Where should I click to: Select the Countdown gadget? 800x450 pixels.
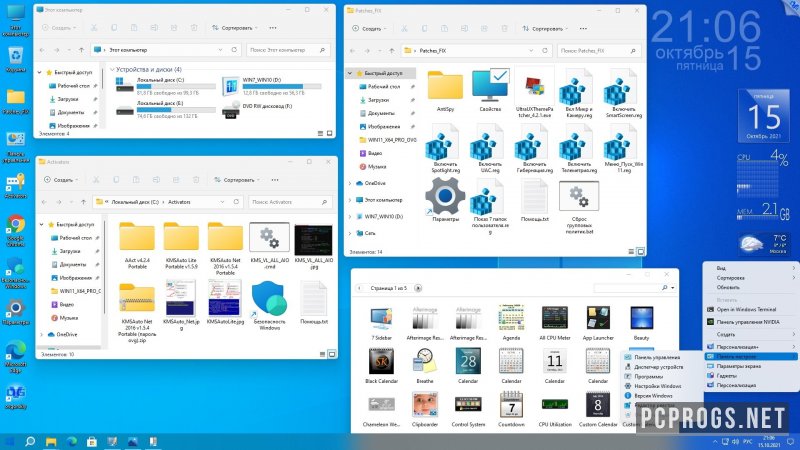click(511, 409)
